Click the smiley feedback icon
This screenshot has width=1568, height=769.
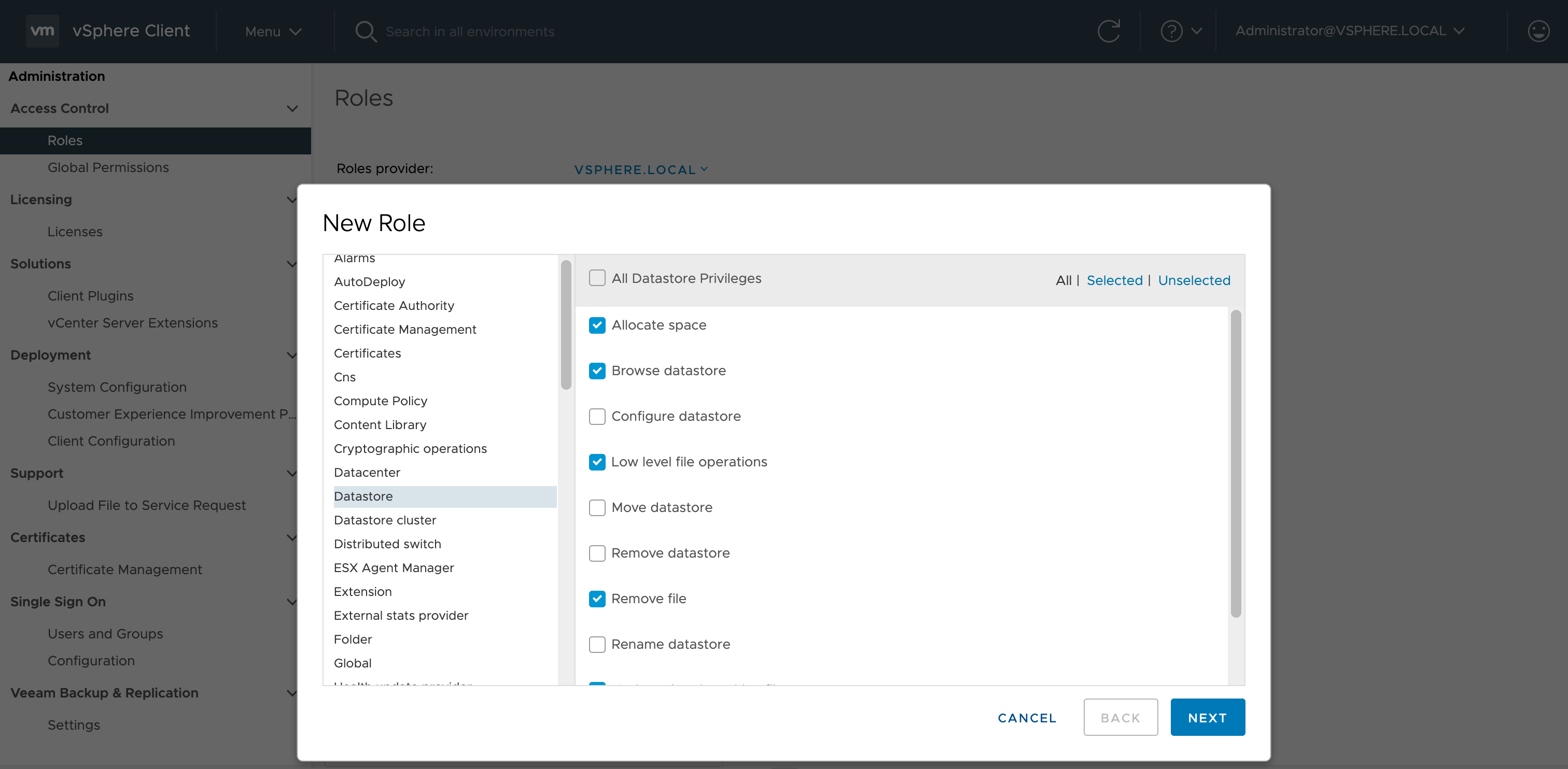pos(1537,31)
